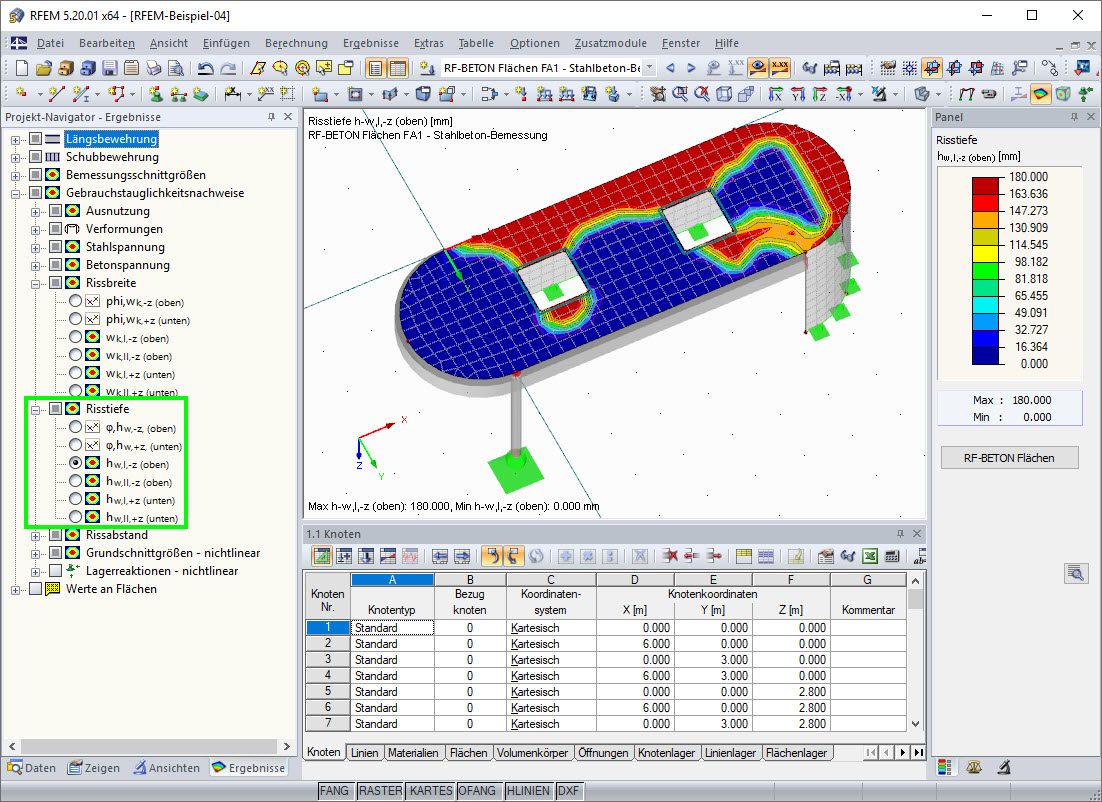Viewport: 1102px width, 802px height.
Task: Click table vertical scrollbar down arrow
Action: [x=915, y=723]
